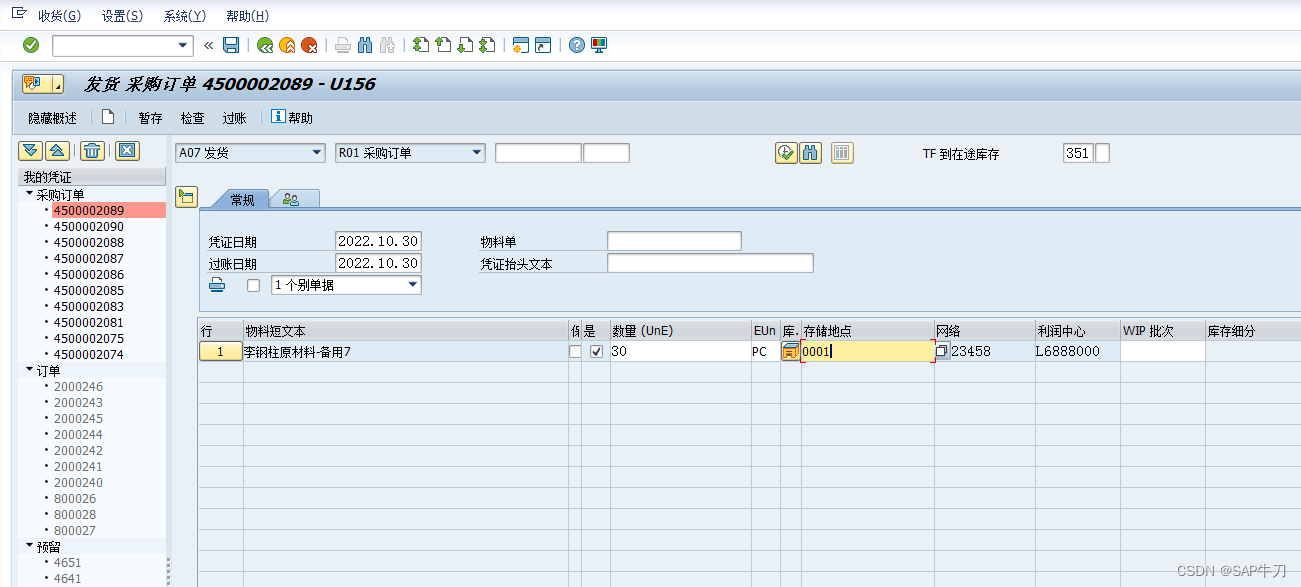This screenshot has width=1301, height=587.
Task: Open the Help question mark icon
Action: pyautogui.click(x=577, y=45)
